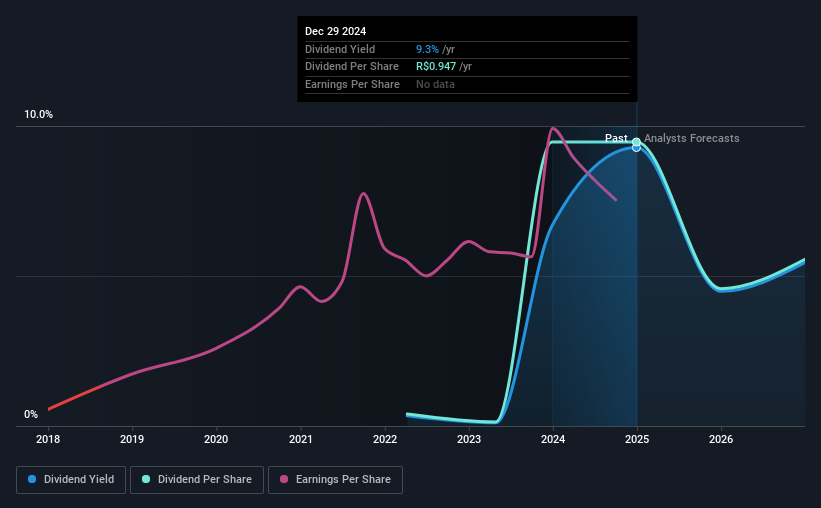This screenshot has width=821, height=508.
Task: Select the blue data point marker at 2025
Action: click(636, 148)
